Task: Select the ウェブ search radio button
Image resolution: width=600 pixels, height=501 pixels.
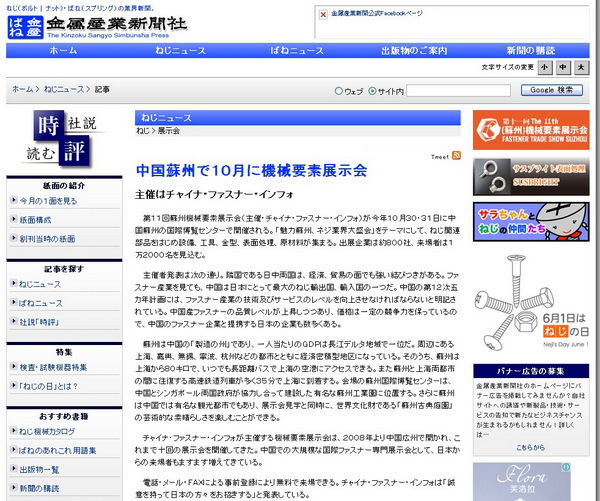Action: [x=337, y=90]
